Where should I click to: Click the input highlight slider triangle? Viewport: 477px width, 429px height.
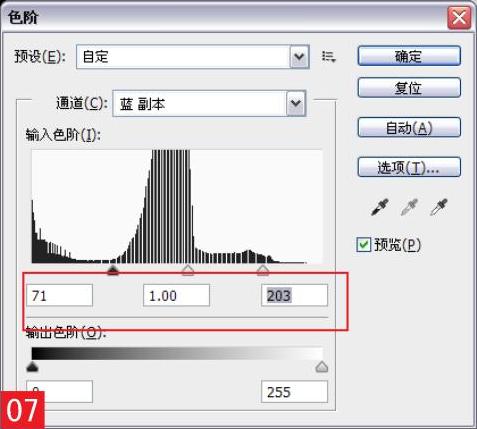(x=263, y=270)
